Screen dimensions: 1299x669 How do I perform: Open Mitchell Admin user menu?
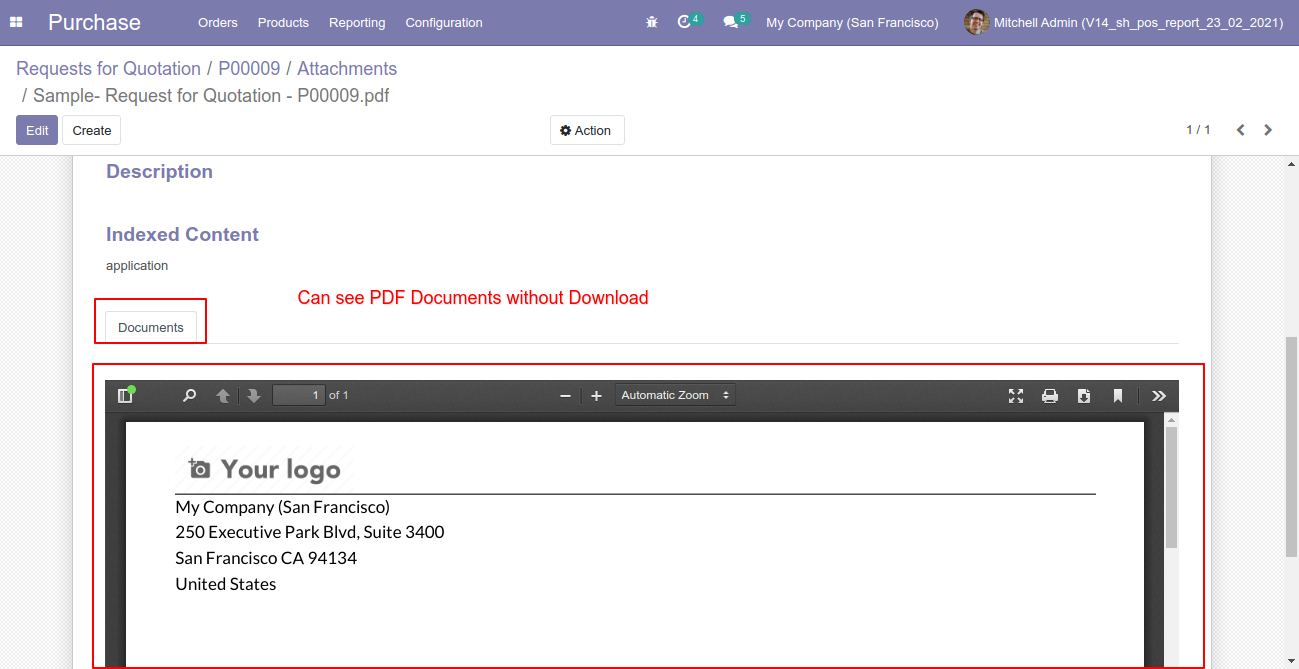point(1123,22)
